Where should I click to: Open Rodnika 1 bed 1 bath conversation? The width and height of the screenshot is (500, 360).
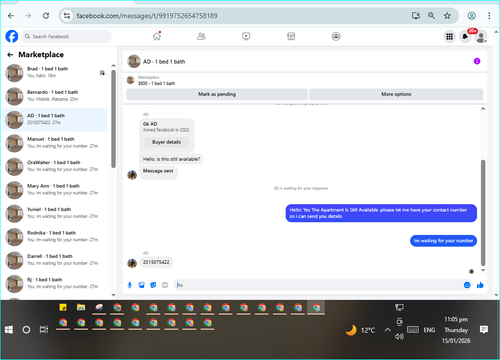coord(55,237)
